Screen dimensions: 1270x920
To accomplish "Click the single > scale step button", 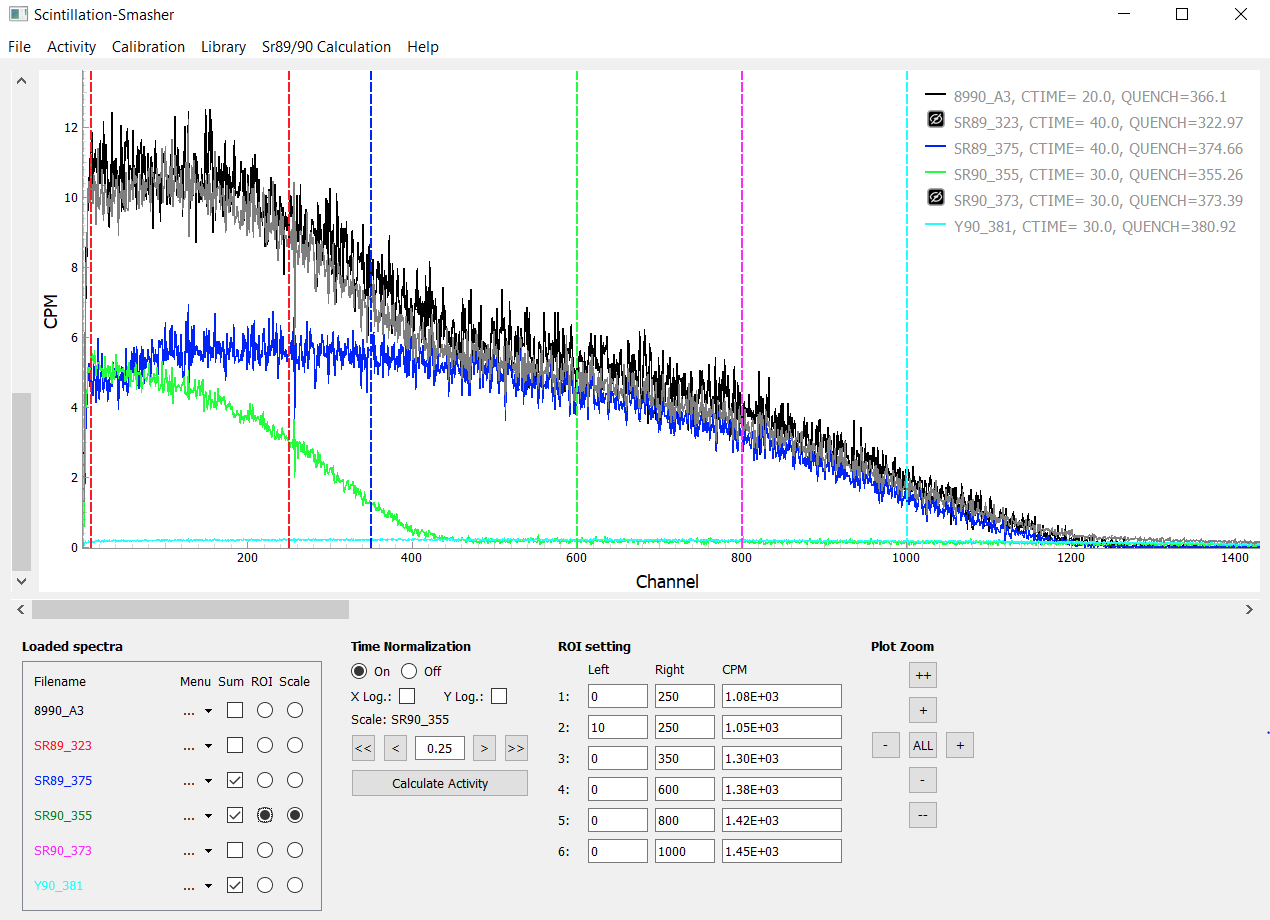I will point(483,749).
